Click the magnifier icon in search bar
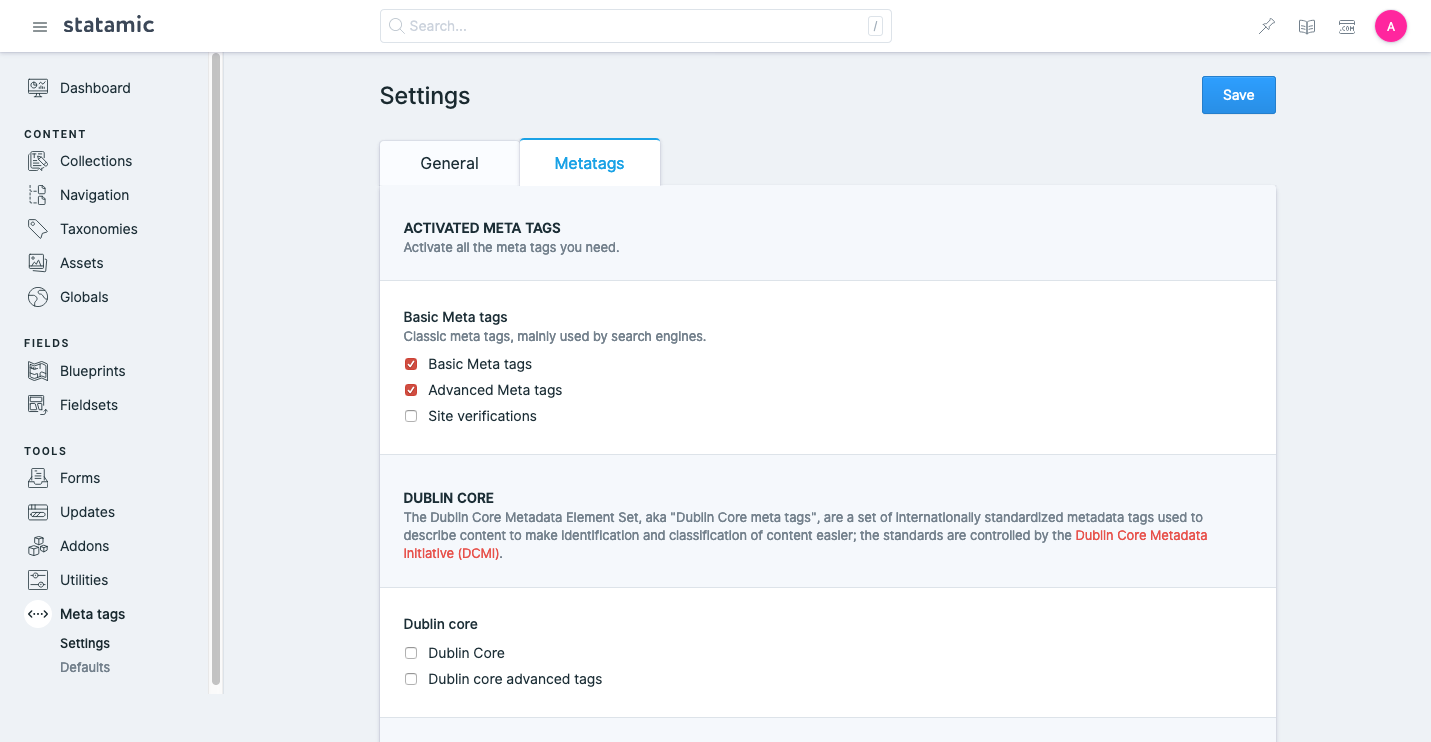 point(396,26)
